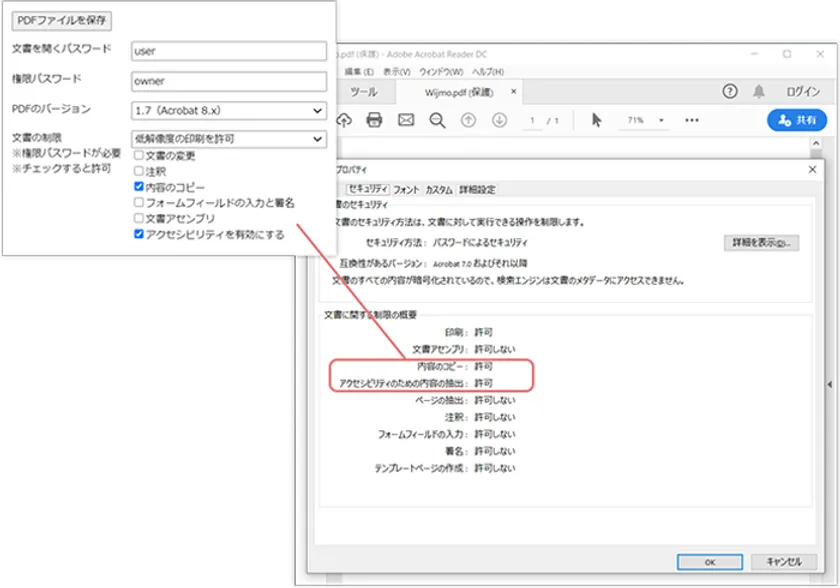
Task: Check the 文書アセンブリ checkbox
Action: 139,218
